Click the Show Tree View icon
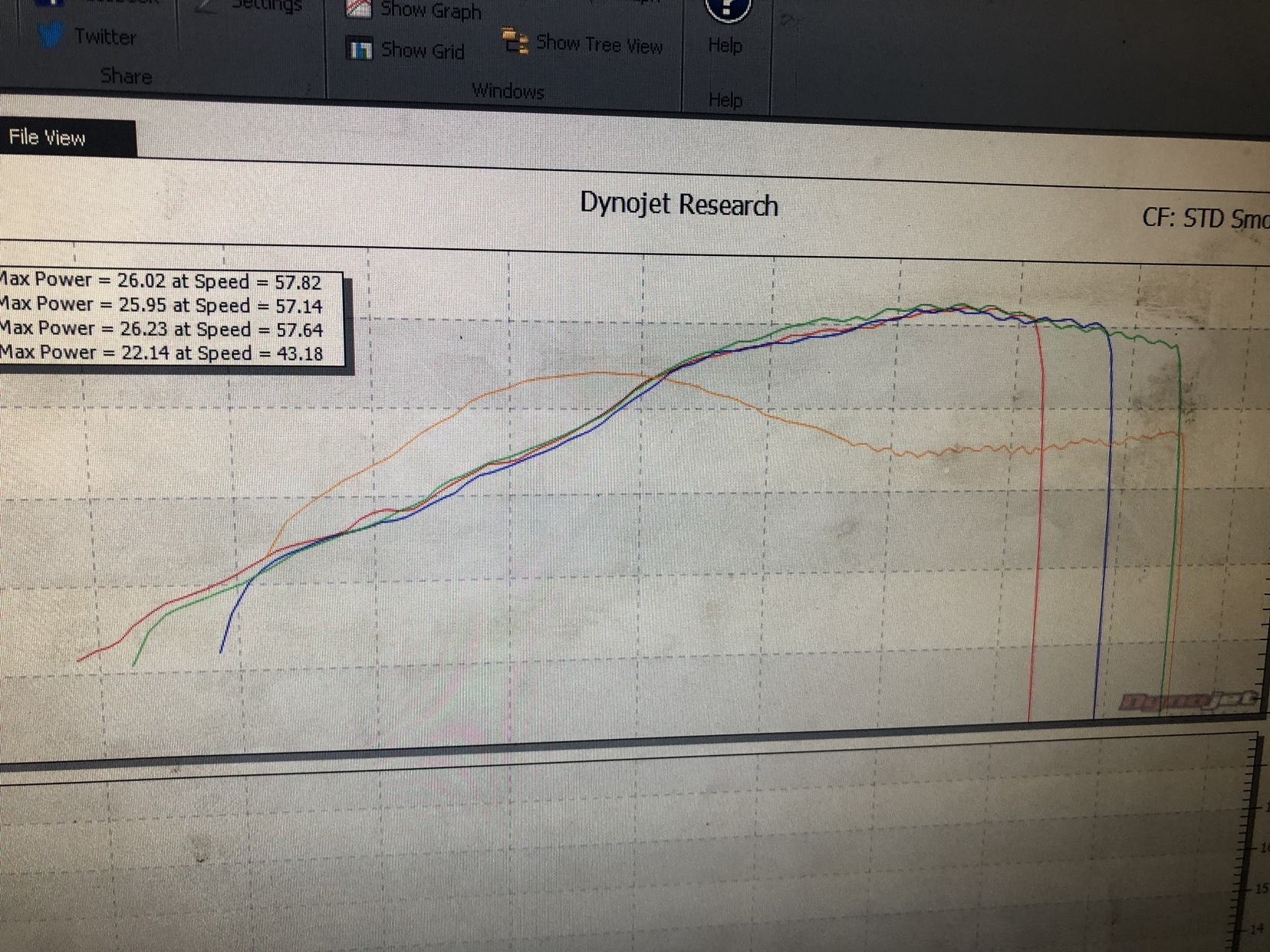This screenshot has width=1270, height=952. click(515, 41)
